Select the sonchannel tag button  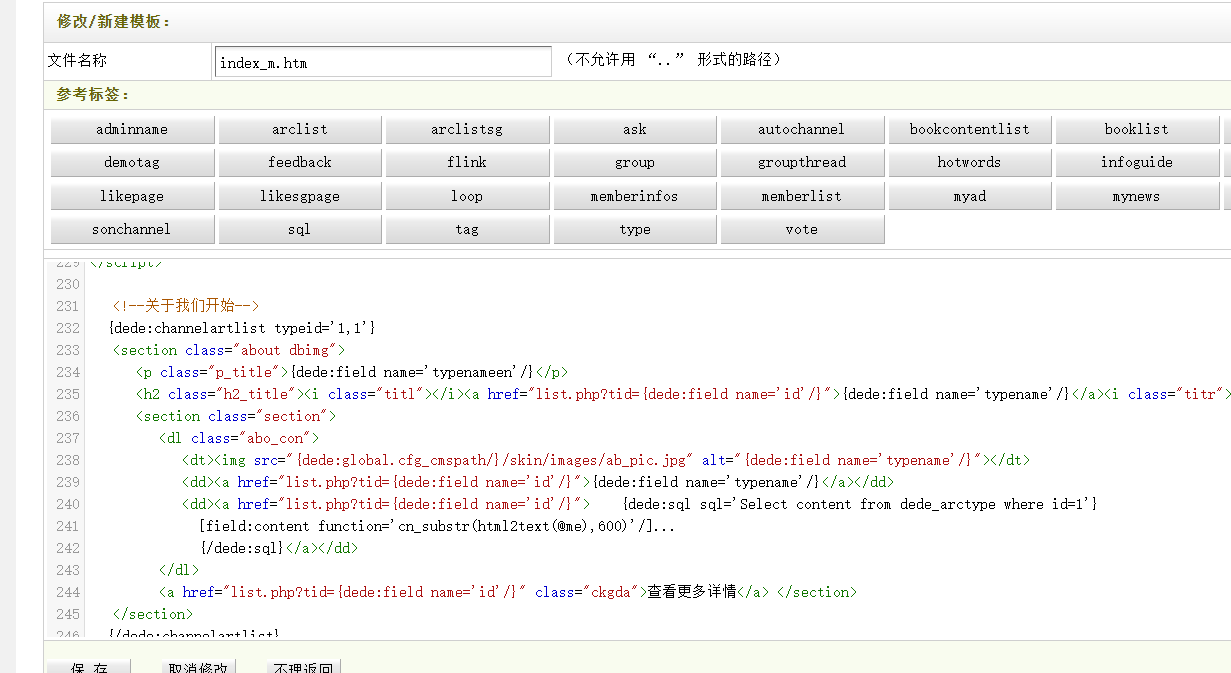click(132, 229)
